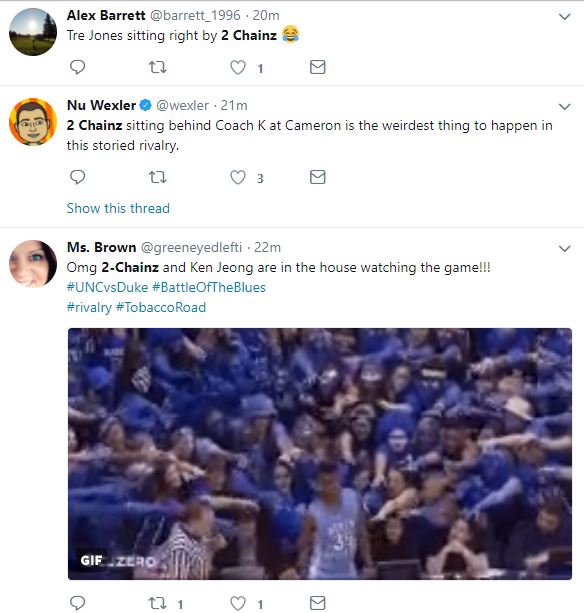Retweet Alex Barrett's Tre Jones tweet

pos(158,67)
